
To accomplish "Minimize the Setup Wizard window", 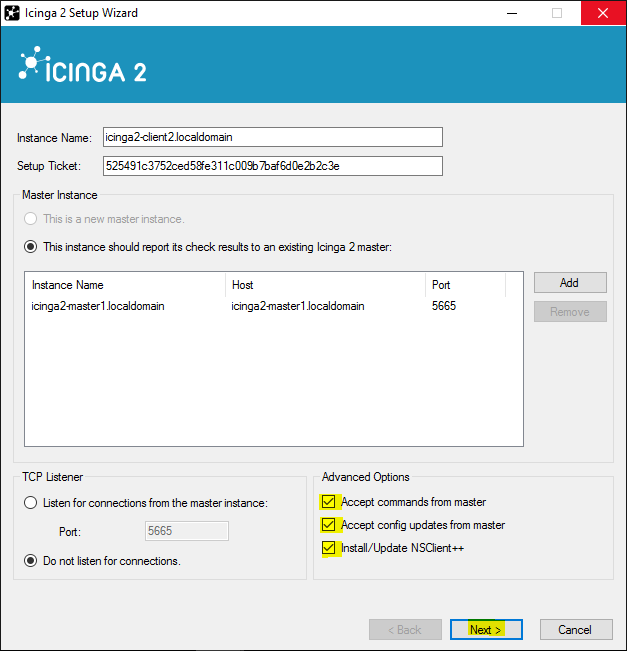I will (x=512, y=13).
